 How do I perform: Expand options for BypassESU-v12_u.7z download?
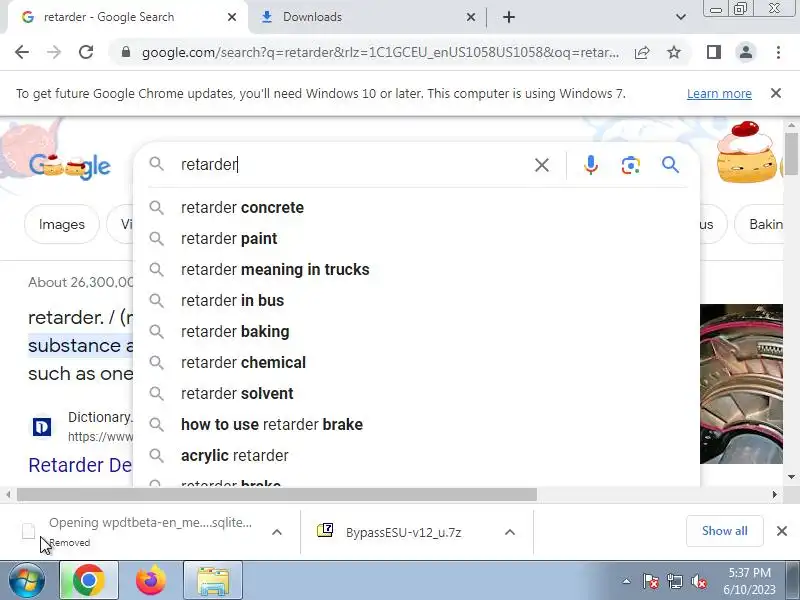point(510,532)
